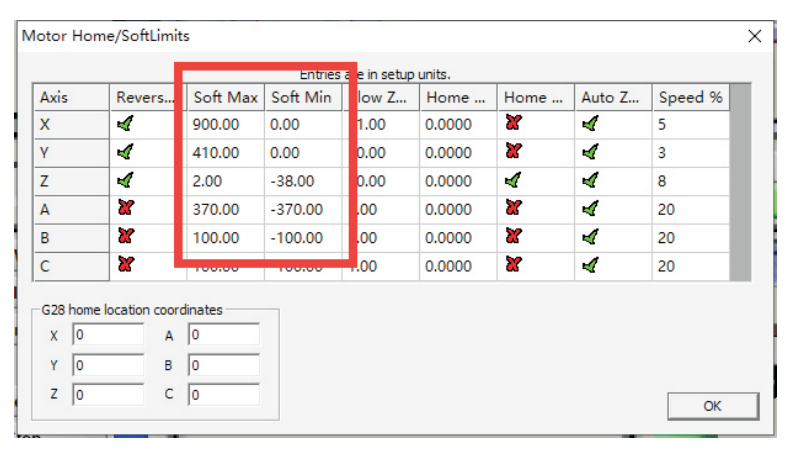Viewport: 801px width, 460px height.
Task: Toggle Home Neg for B axis
Action: pos(514,238)
